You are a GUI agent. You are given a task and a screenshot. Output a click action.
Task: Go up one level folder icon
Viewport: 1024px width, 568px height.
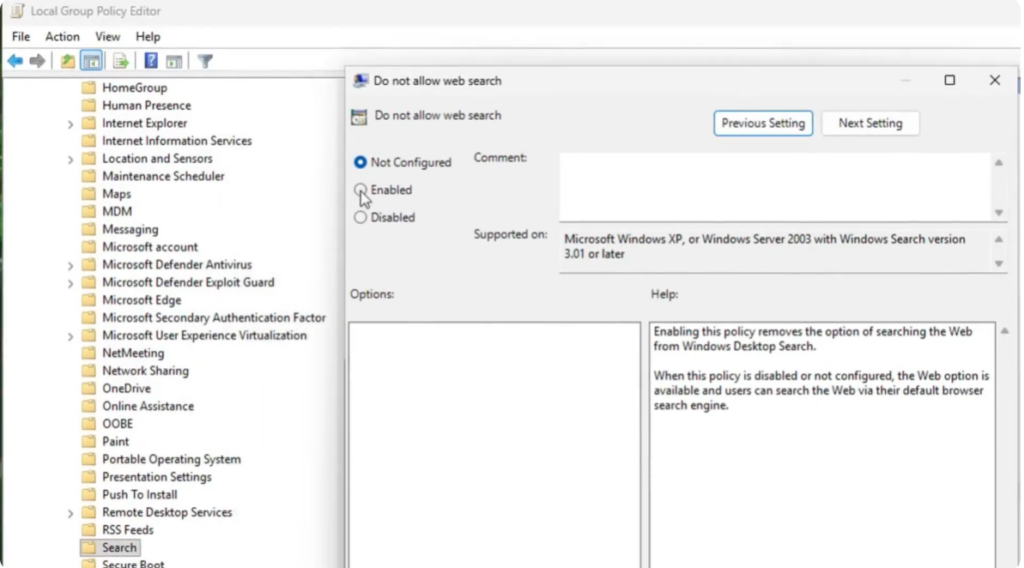click(67, 61)
